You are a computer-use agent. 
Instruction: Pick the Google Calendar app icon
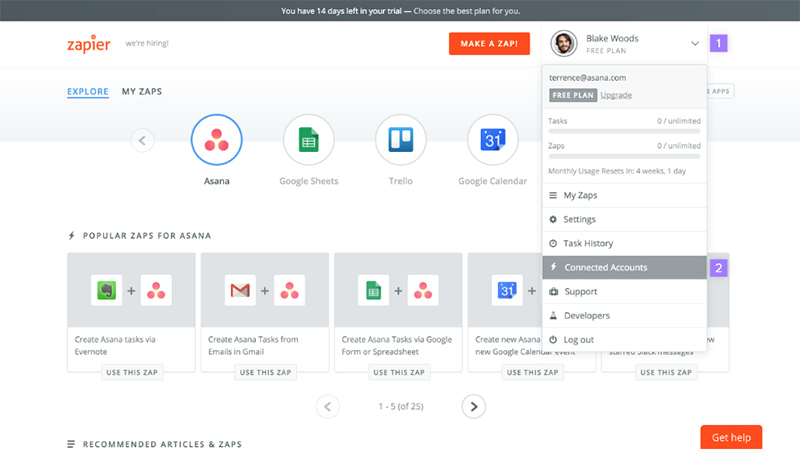pyautogui.click(x=493, y=141)
